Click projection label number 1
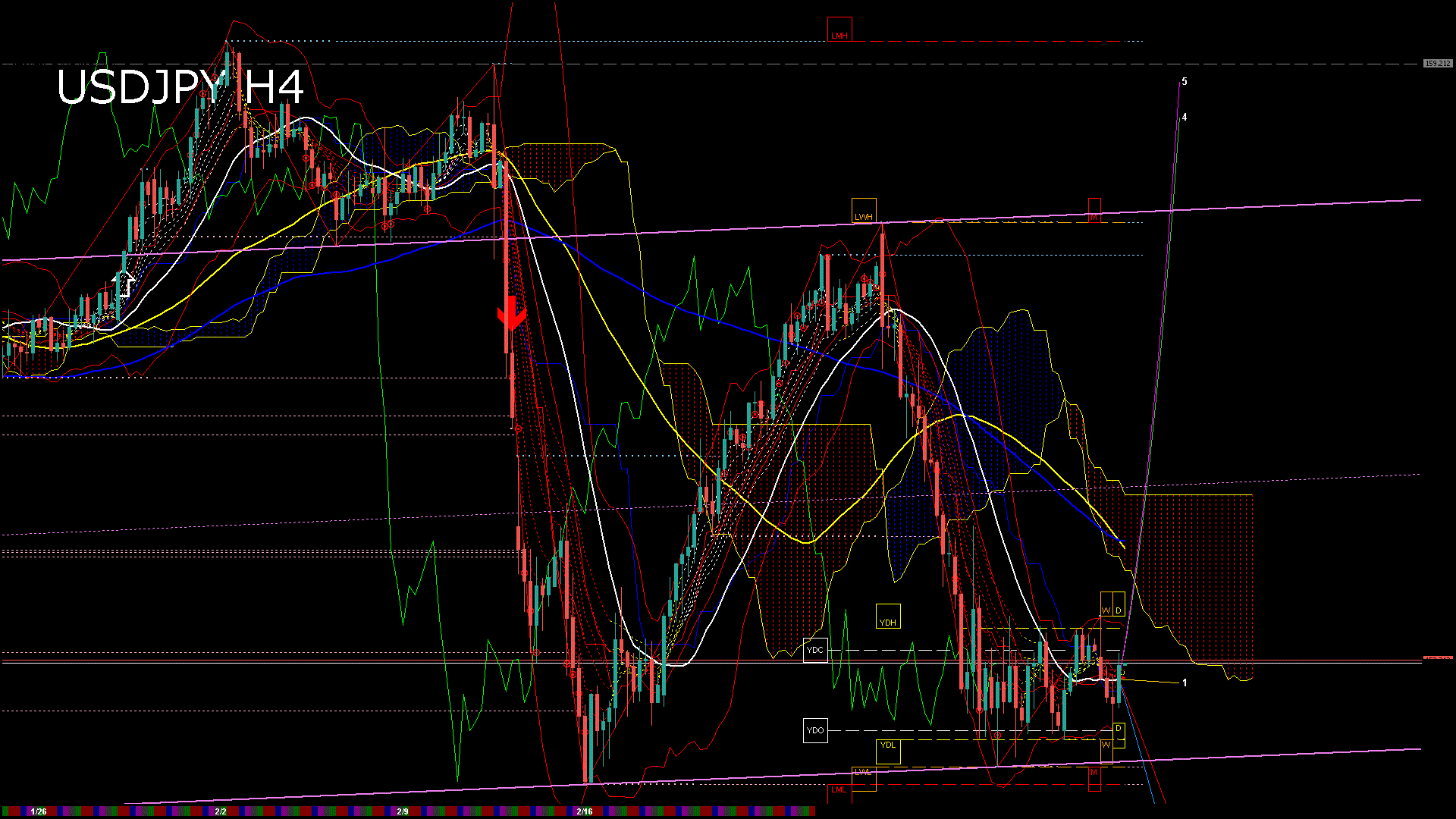Screen dimensions: 1456x819 click(1185, 682)
